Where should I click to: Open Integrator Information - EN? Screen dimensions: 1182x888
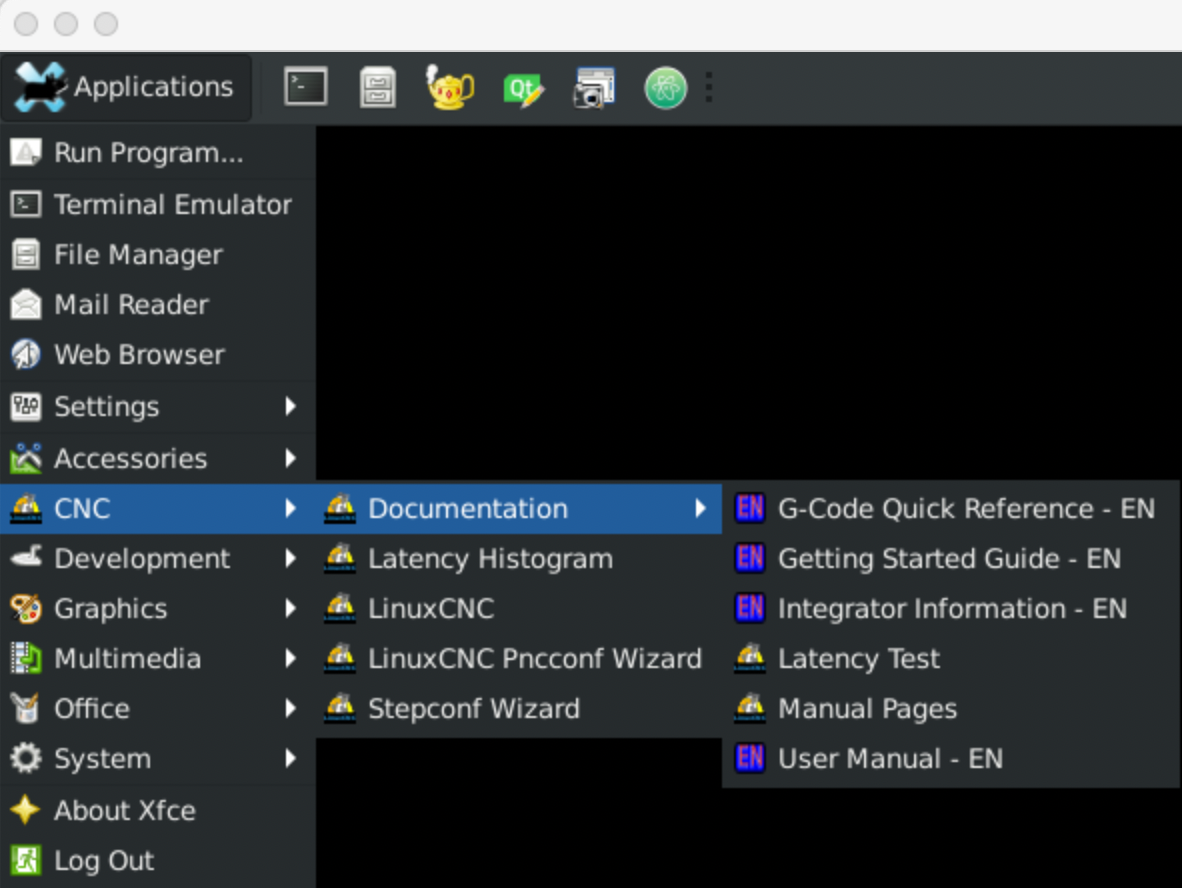[x=951, y=608]
